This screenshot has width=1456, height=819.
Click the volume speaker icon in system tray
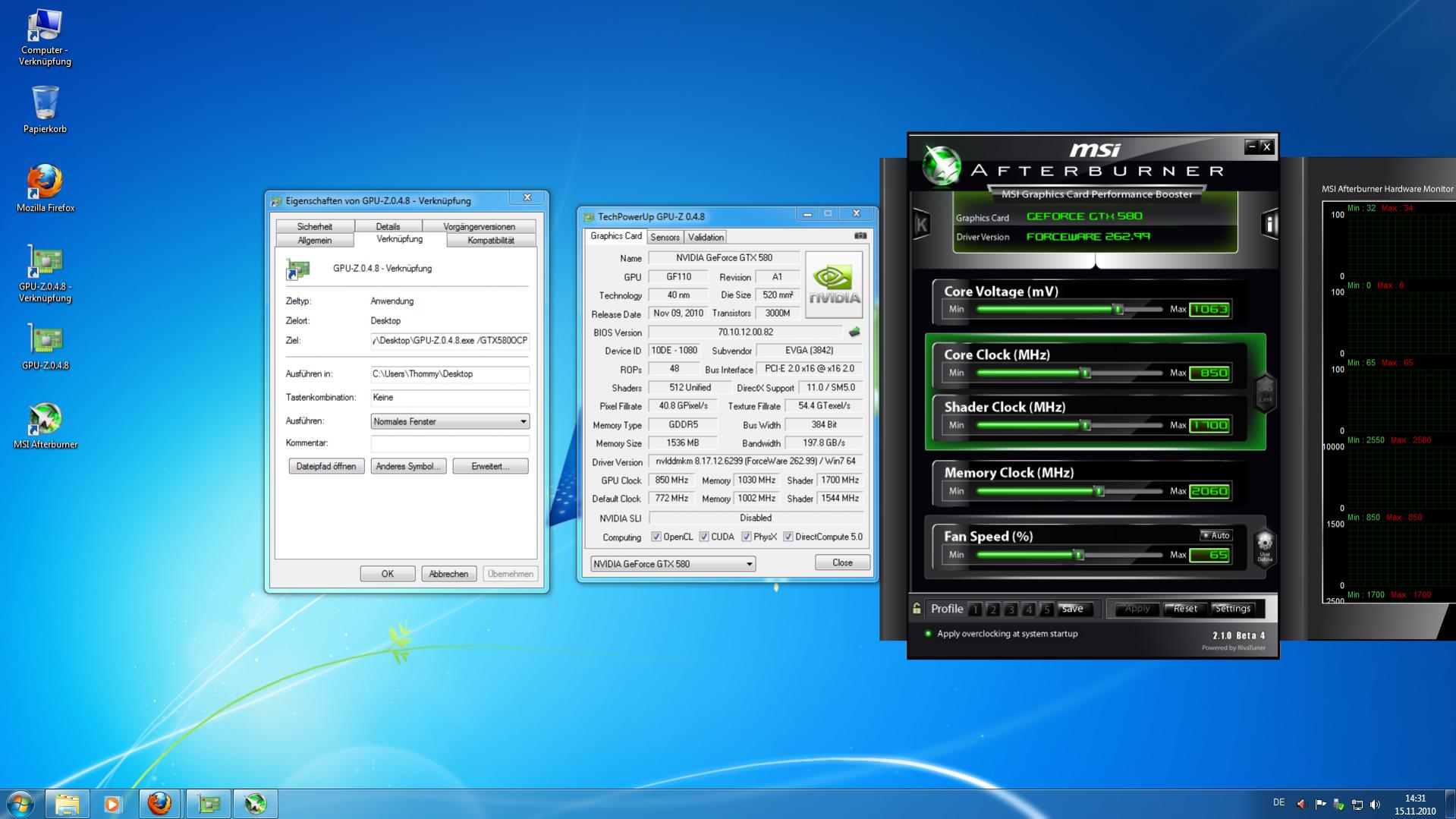click(x=1375, y=805)
